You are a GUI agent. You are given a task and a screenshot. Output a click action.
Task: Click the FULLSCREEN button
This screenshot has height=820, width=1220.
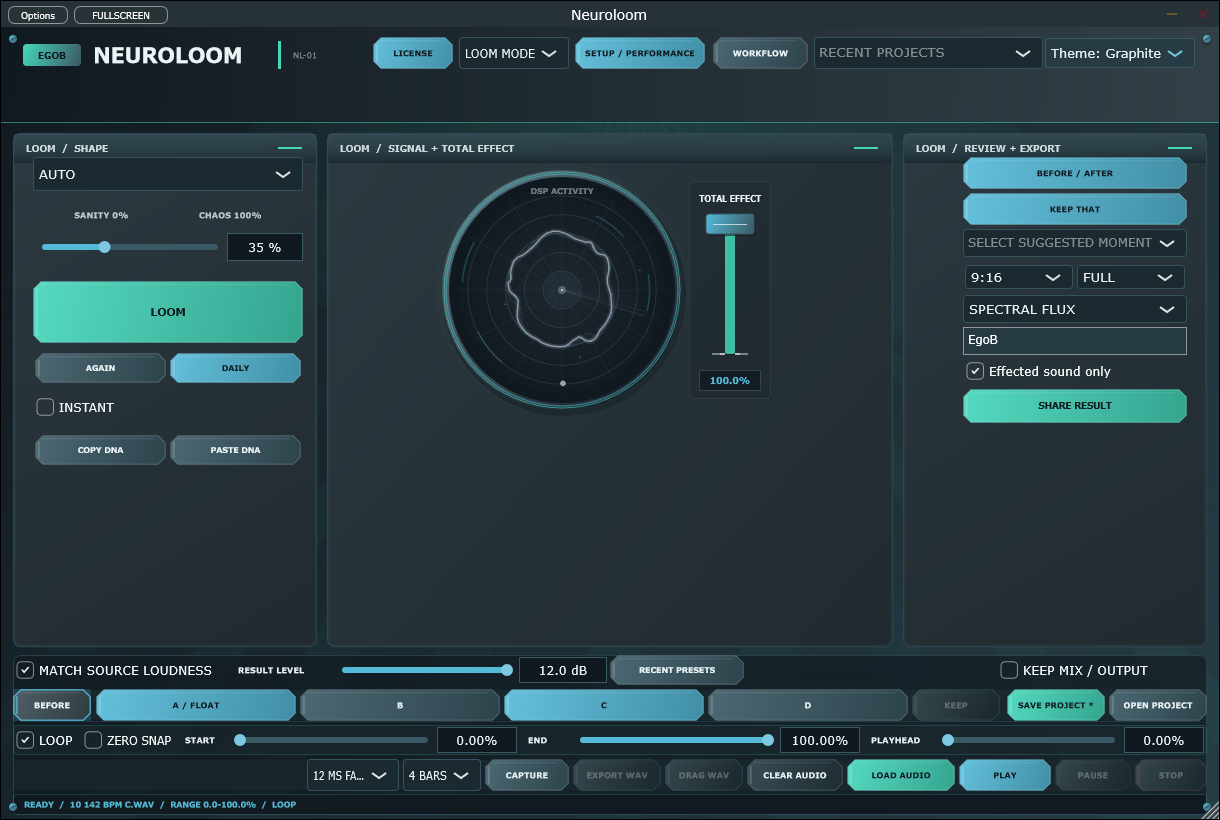click(x=120, y=15)
